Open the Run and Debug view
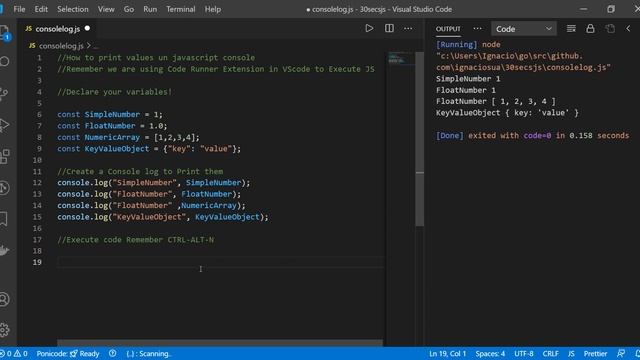The width and height of the screenshot is (640, 360). [x=4, y=125]
